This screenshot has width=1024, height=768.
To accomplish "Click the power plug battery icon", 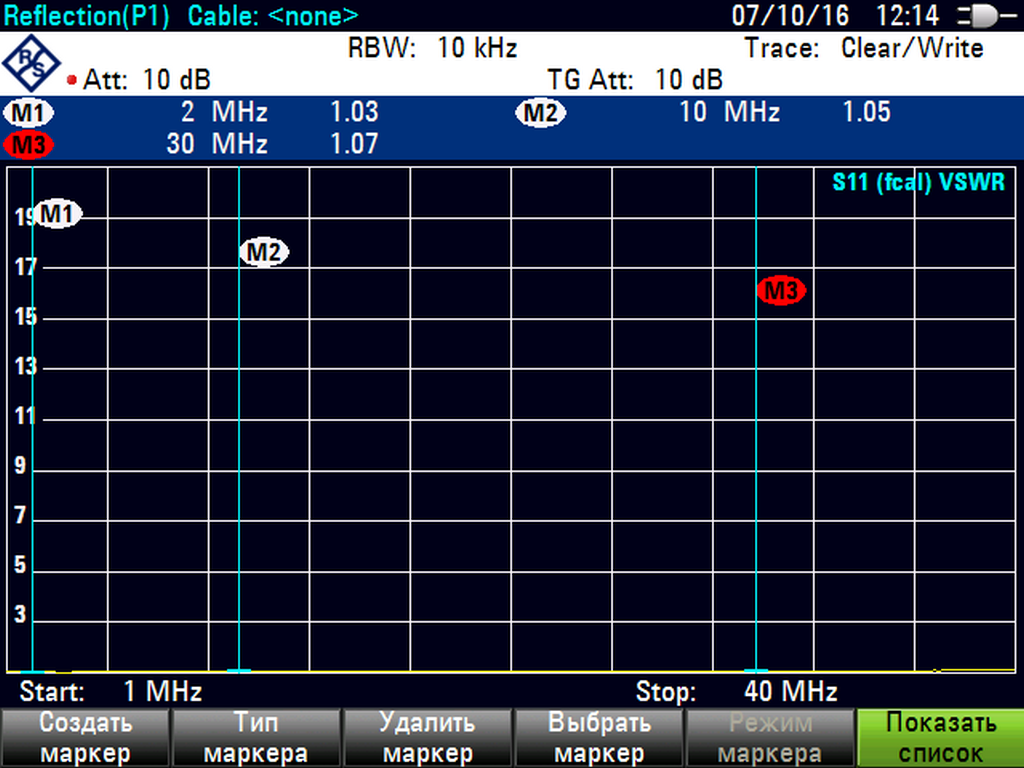I will tap(987, 16).
